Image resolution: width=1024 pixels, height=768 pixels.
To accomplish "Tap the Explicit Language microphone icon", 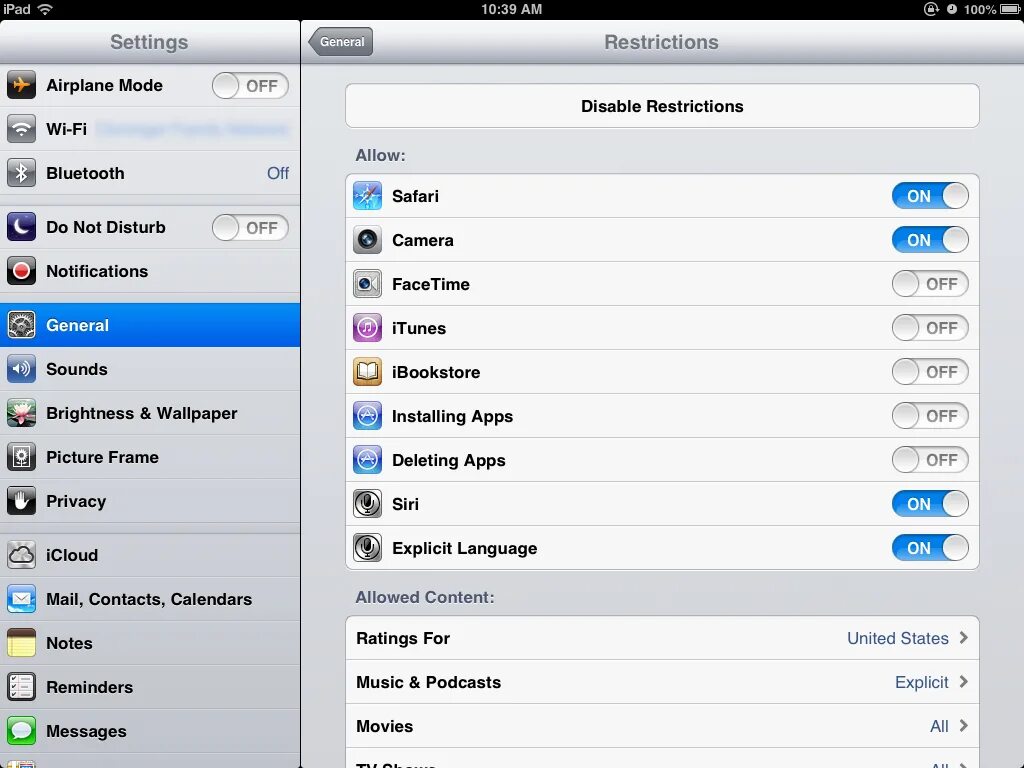I will coord(368,548).
